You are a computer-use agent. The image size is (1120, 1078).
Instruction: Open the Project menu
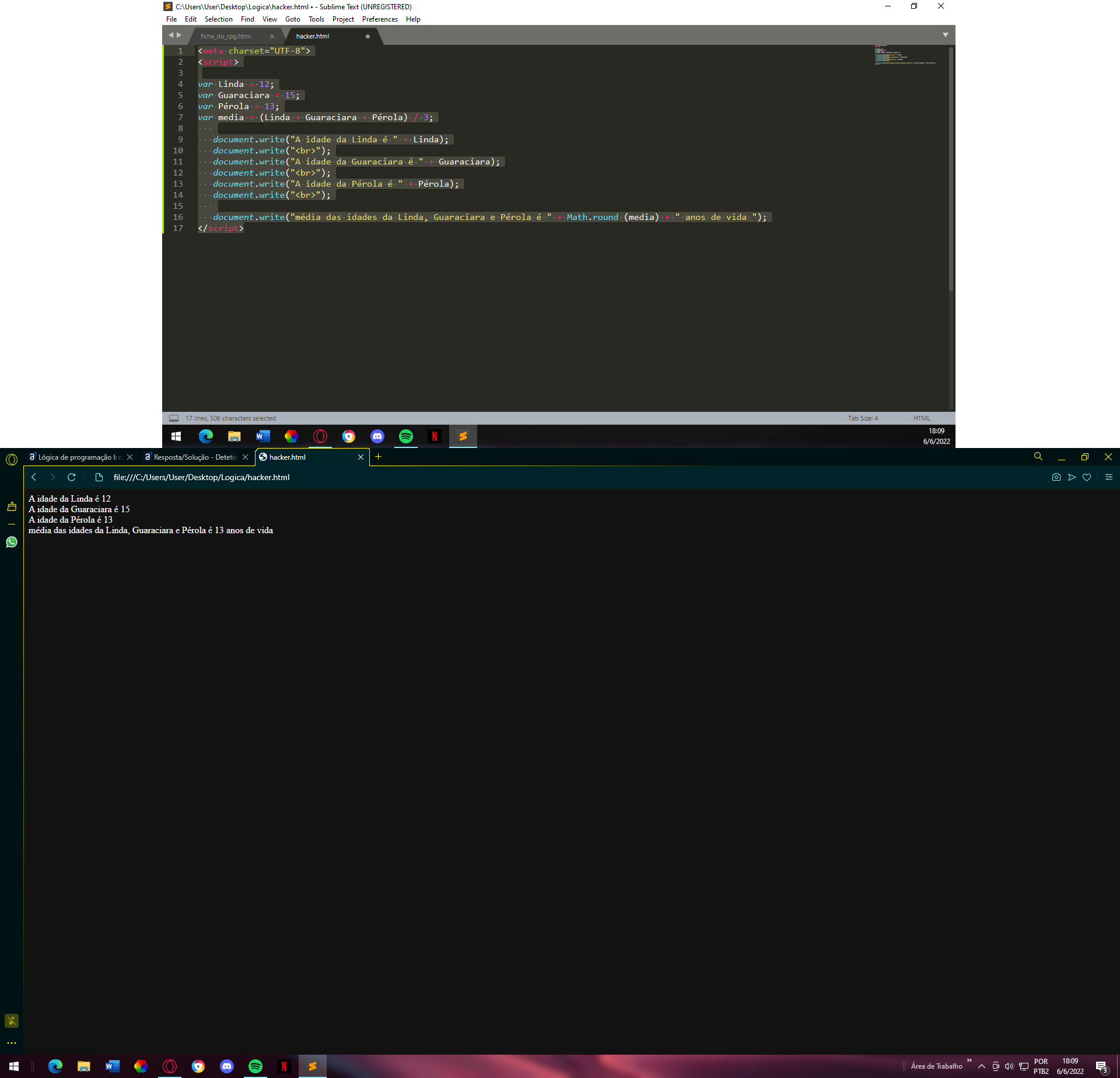point(343,19)
